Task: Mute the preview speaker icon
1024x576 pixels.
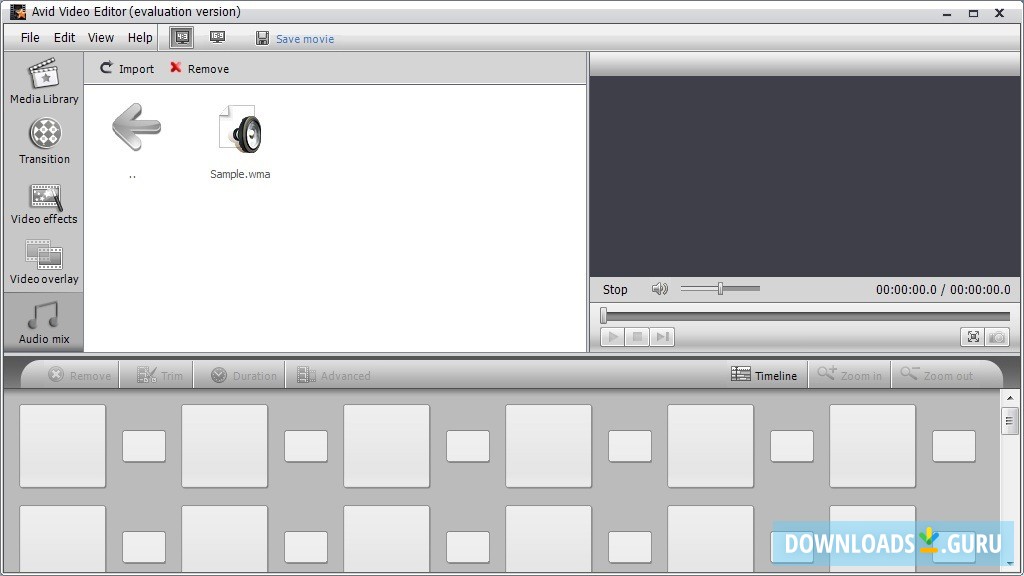Action: 660,289
